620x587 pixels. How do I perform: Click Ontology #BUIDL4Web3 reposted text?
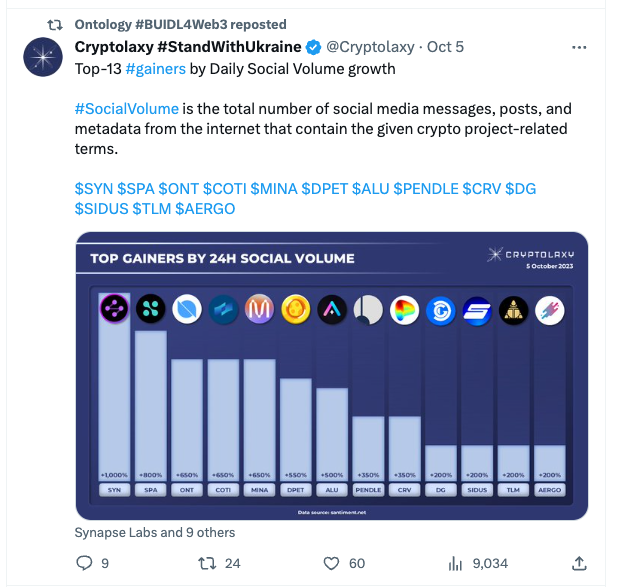[x=180, y=25]
